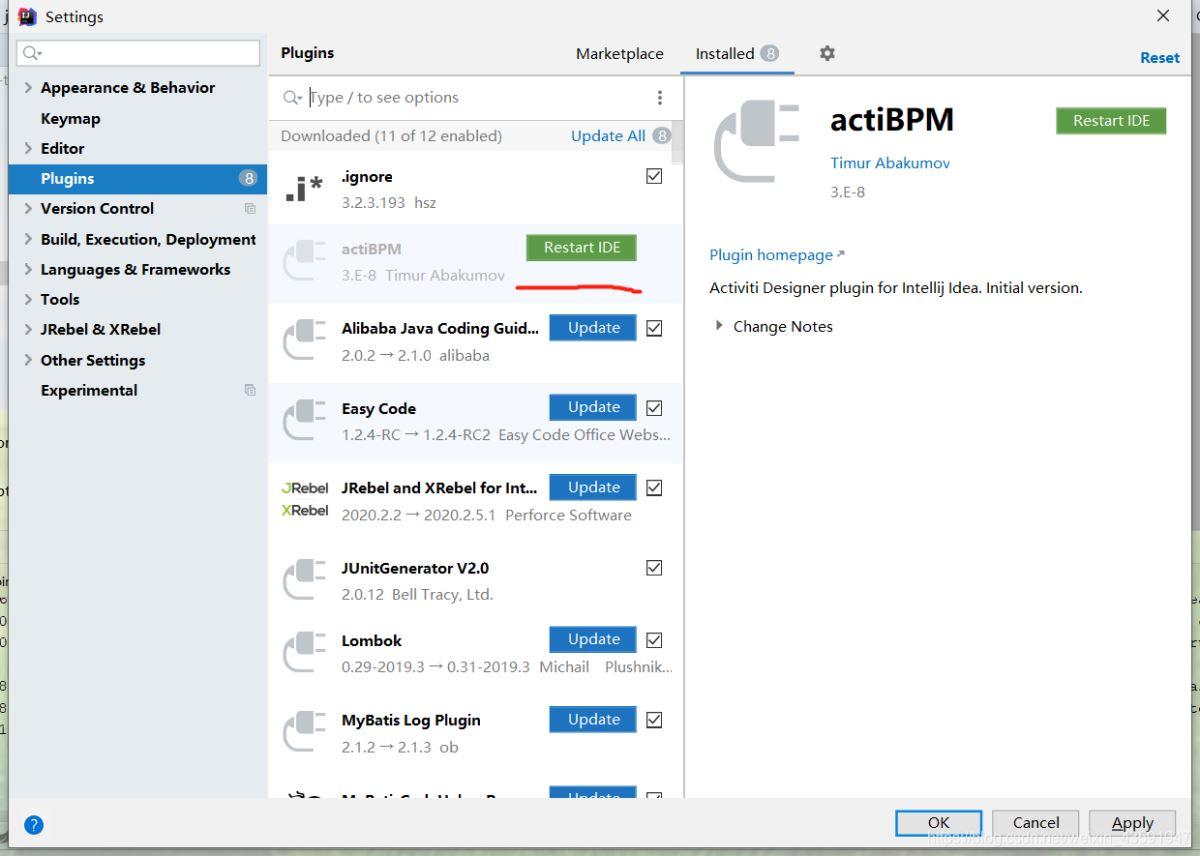
Task: Expand Appearance & Behavior settings
Action: point(27,88)
